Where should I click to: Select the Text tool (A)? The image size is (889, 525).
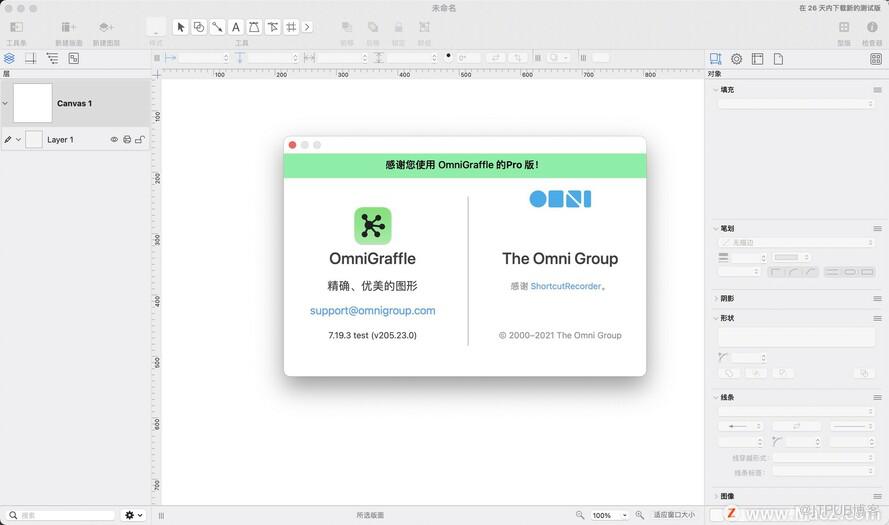coord(236,27)
